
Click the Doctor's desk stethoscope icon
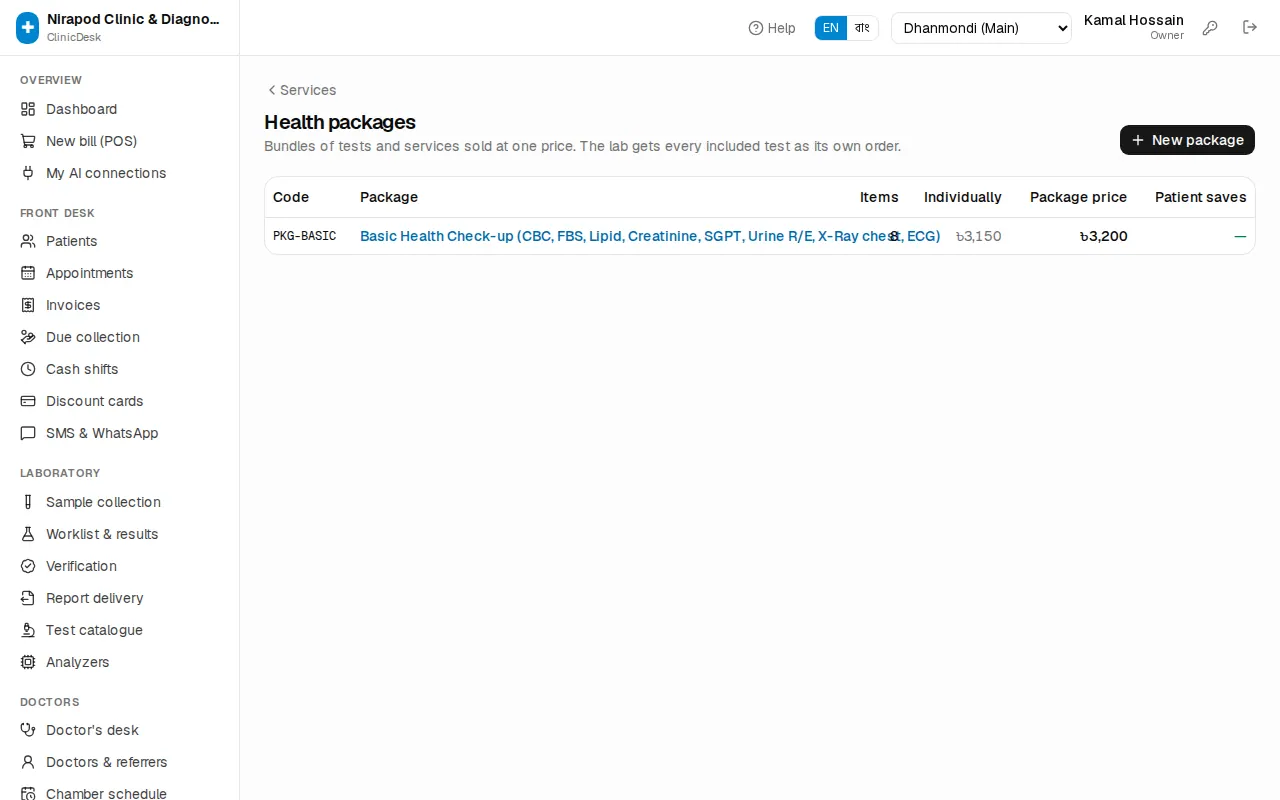(x=28, y=730)
